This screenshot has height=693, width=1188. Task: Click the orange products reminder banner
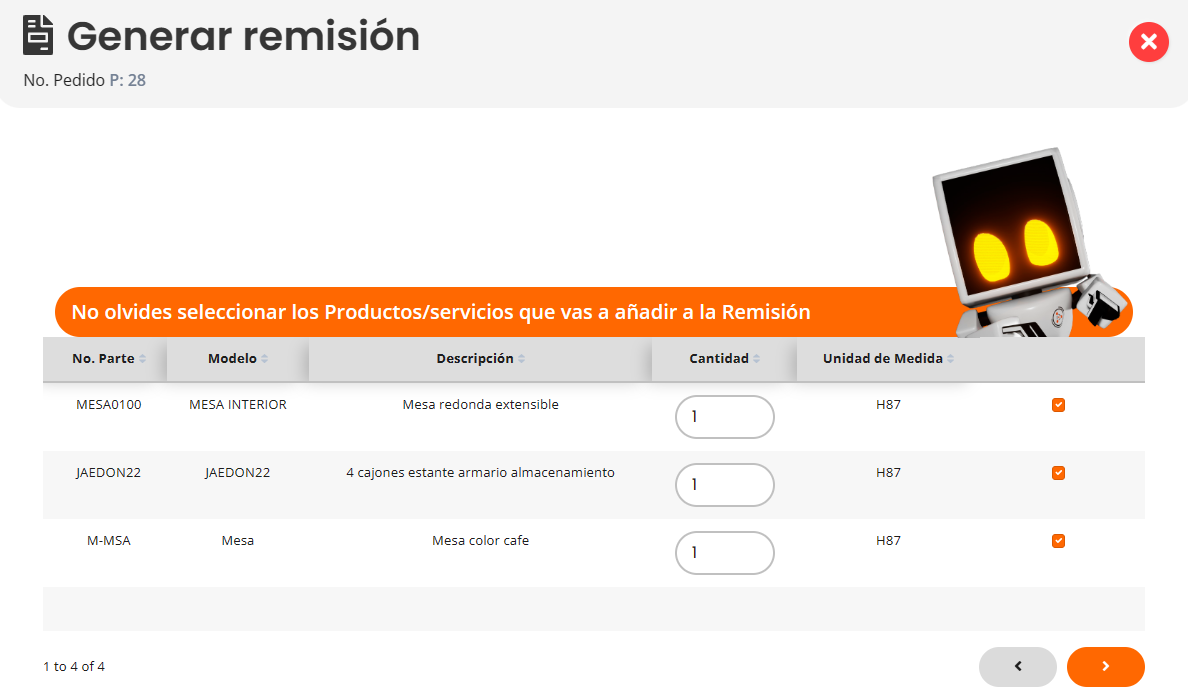[x=440, y=312]
